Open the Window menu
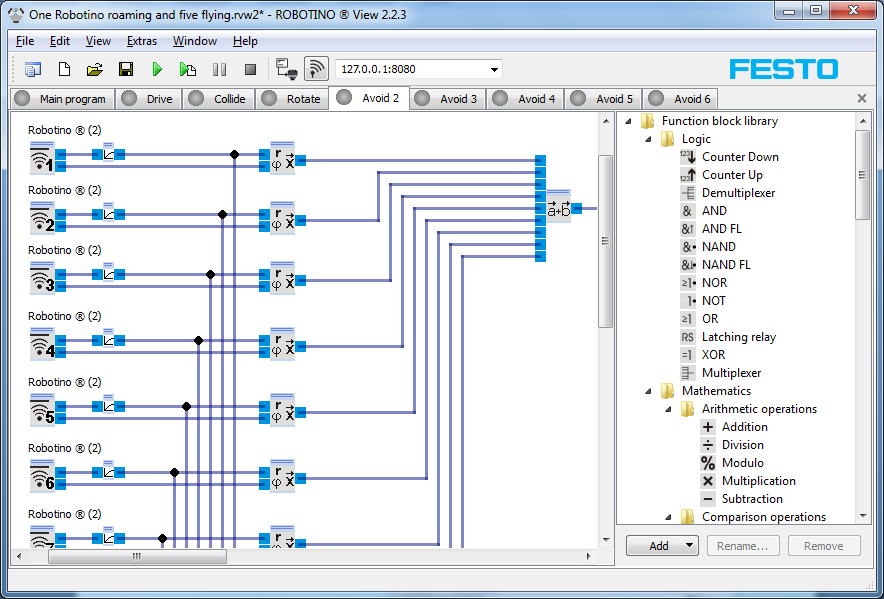This screenshot has height=599, width=884. click(195, 41)
